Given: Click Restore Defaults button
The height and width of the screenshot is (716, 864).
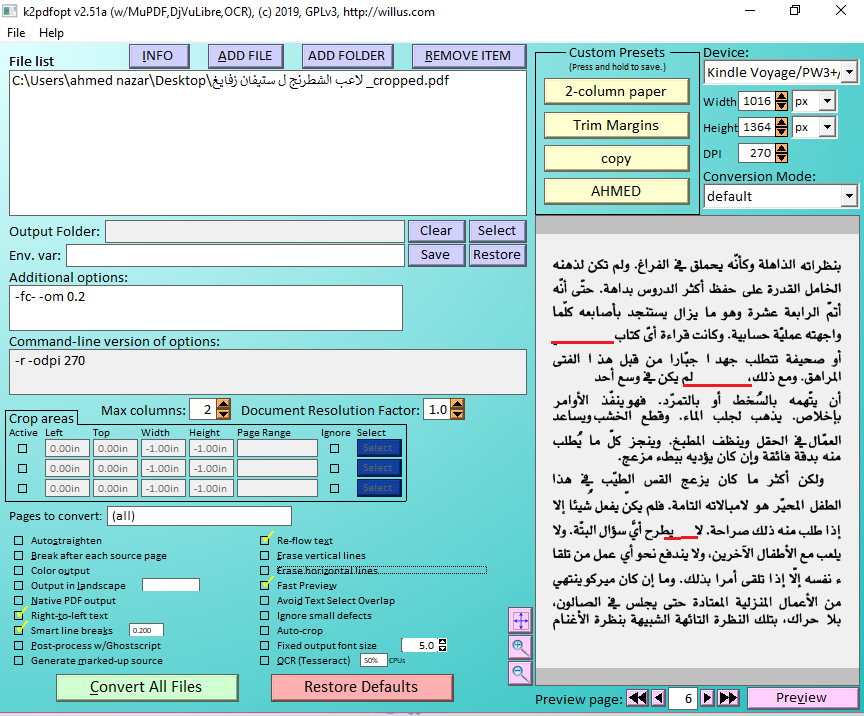Looking at the screenshot, I should tap(362, 687).
